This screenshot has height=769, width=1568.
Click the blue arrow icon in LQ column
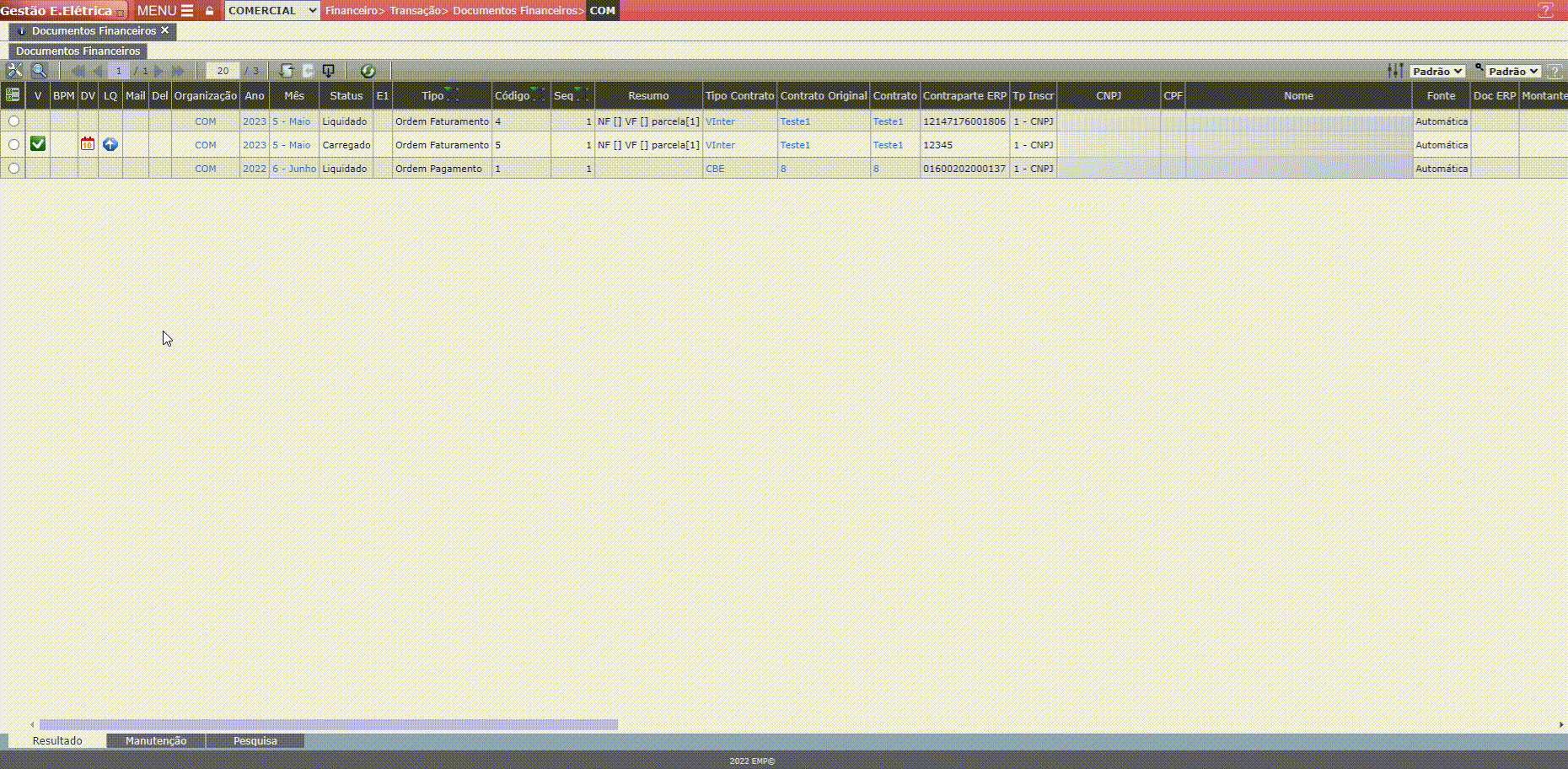[x=110, y=144]
